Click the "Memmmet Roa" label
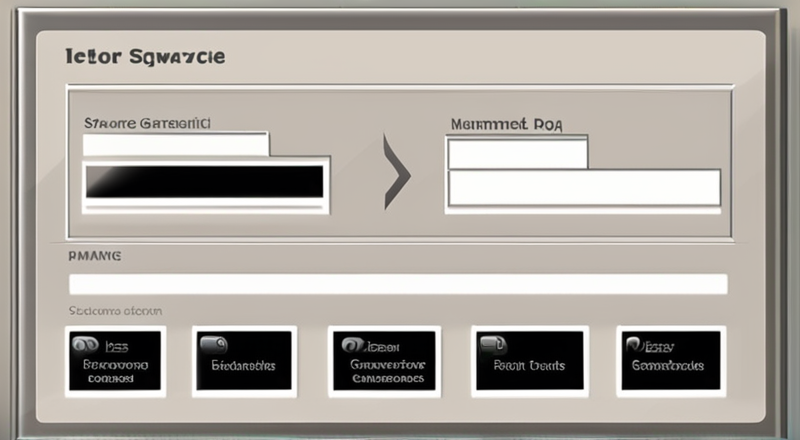 point(507,125)
